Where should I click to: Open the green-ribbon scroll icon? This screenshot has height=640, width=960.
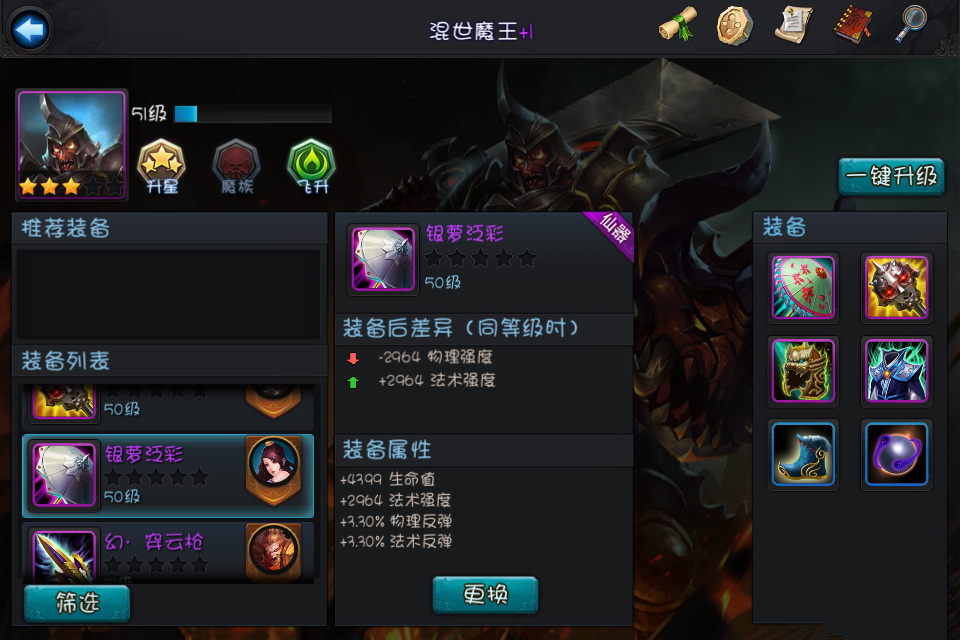point(678,25)
